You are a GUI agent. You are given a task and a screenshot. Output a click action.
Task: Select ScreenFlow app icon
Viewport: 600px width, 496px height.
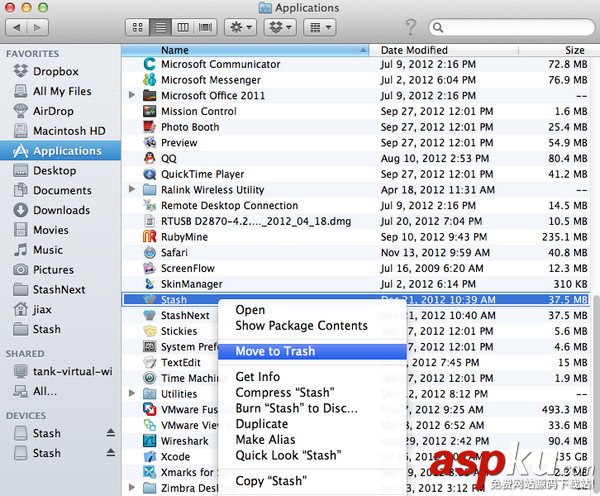[x=149, y=268]
